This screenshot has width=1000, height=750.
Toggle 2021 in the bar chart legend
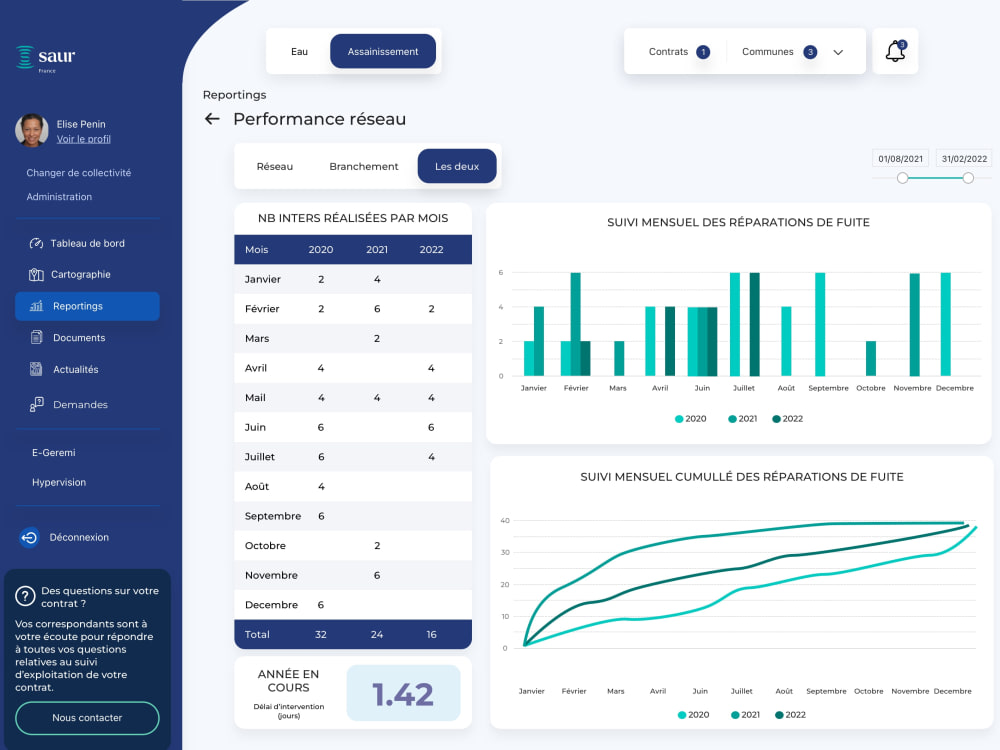(x=742, y=419)
